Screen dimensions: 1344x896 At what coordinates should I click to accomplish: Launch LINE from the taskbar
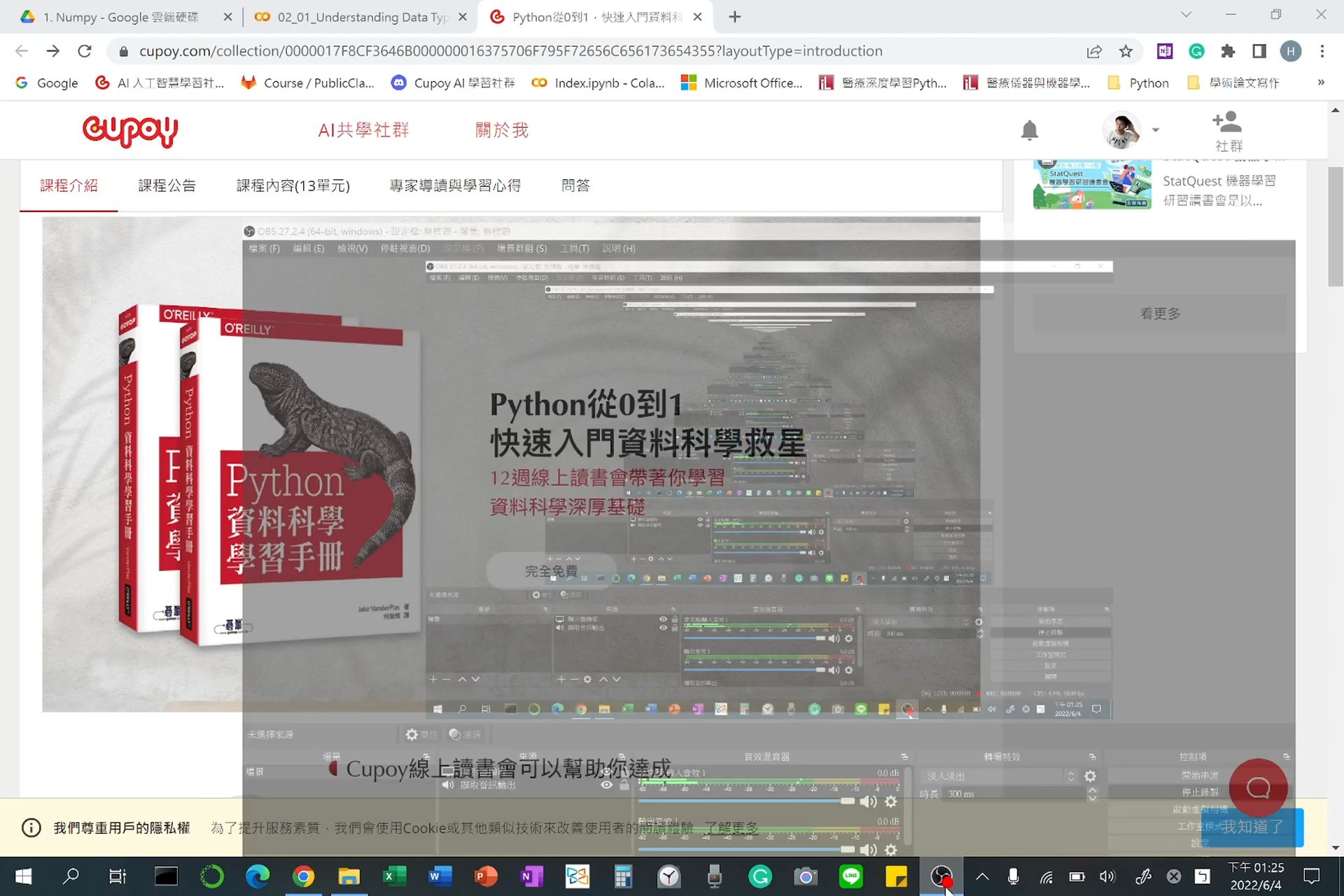850,876
